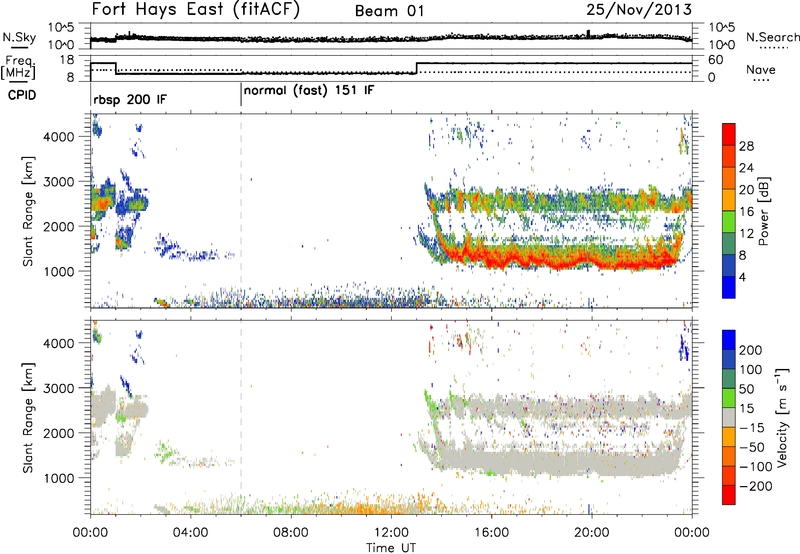The width and height of the screenshot is (800, 554).
Task: Click '-100' on the Velocity colorbar
Action: (x=756, y=466)
